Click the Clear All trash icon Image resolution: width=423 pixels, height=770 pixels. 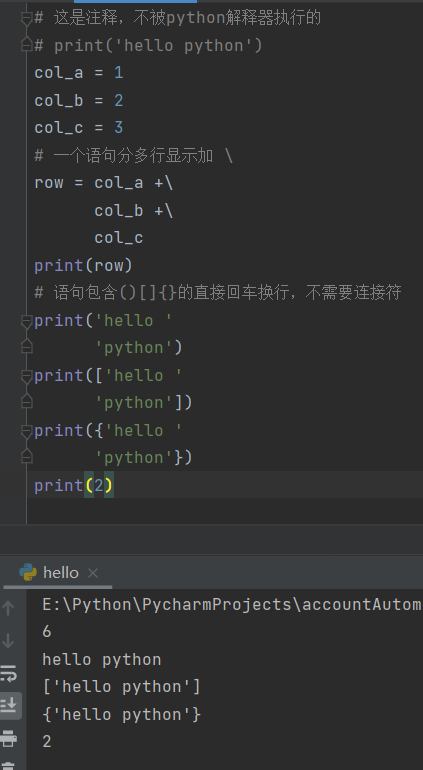tap(9, 767)
